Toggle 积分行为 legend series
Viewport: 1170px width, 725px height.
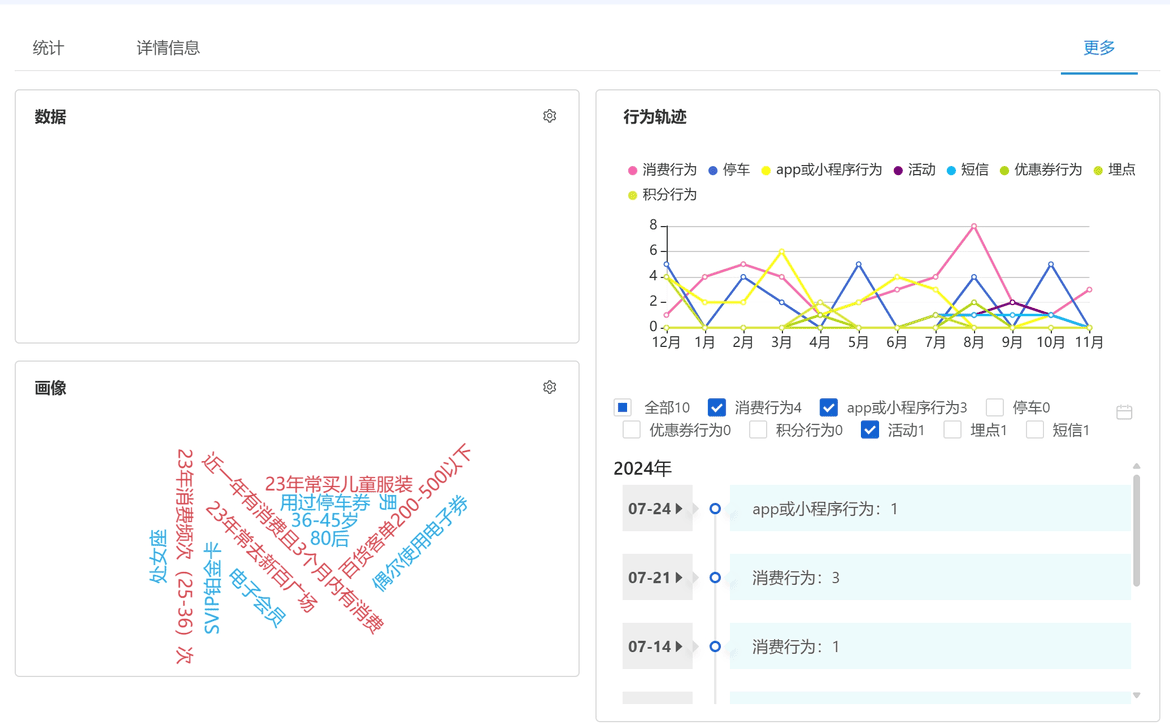pyautogui.click(x=663, y=195)
